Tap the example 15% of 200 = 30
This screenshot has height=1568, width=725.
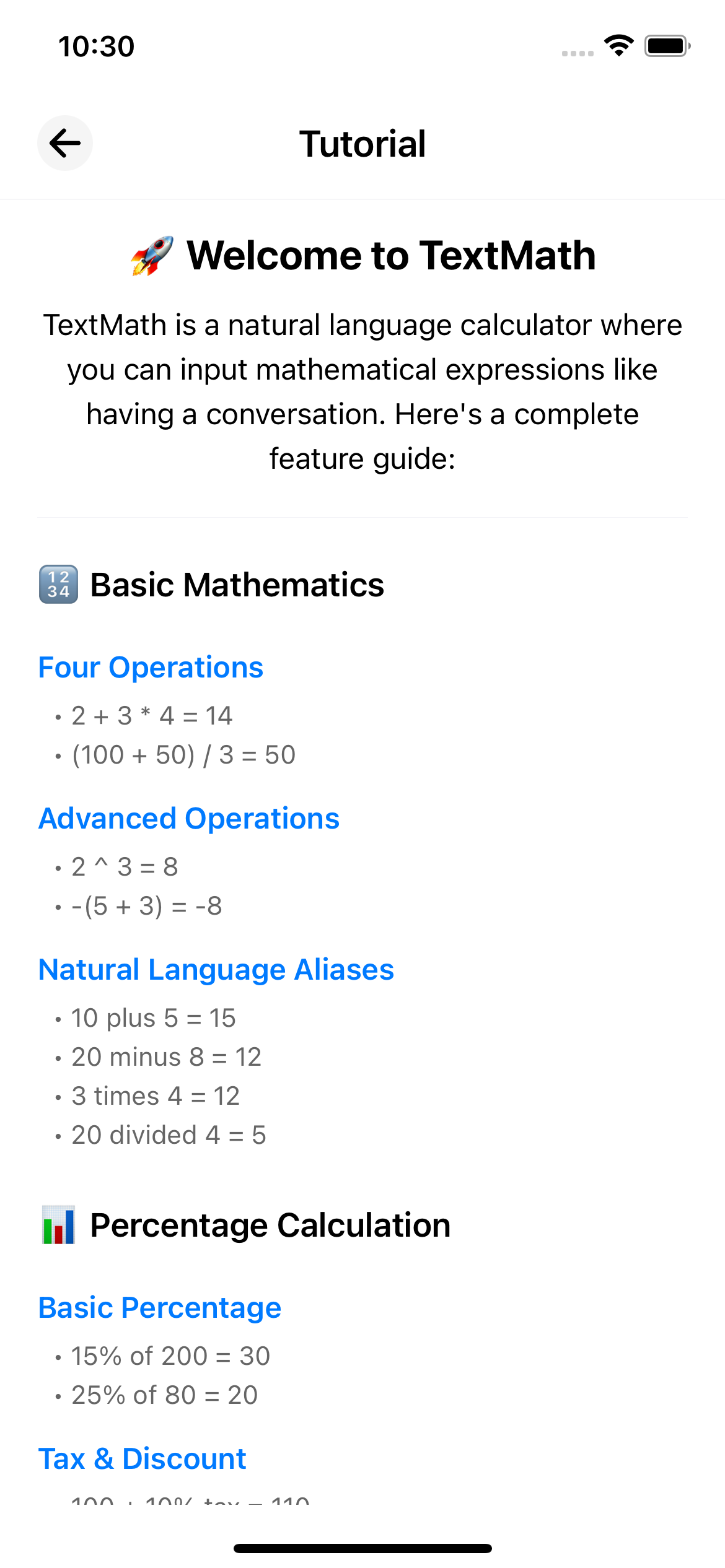click(x=169, y=1356)
